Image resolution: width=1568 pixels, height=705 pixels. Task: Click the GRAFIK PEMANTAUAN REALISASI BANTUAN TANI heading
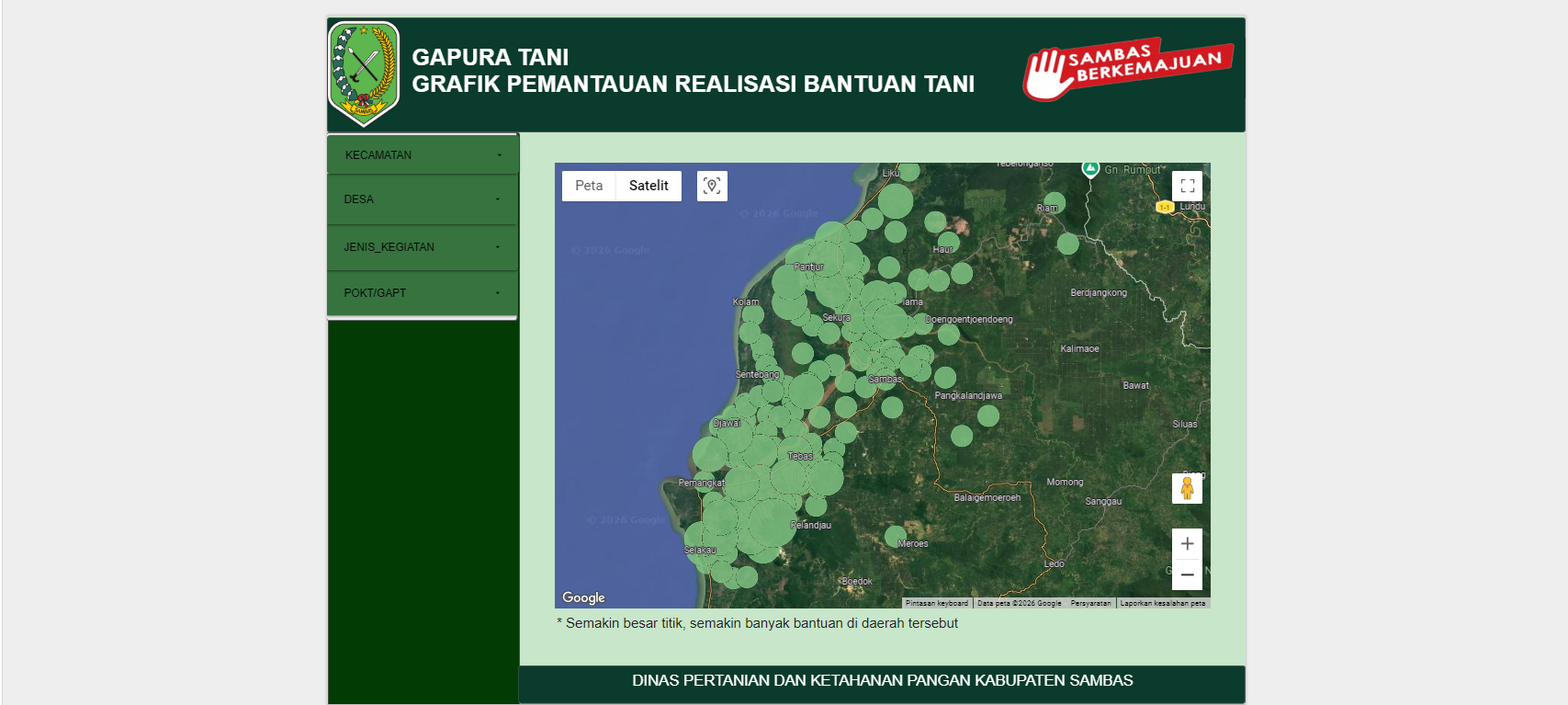tap(694, 84)
